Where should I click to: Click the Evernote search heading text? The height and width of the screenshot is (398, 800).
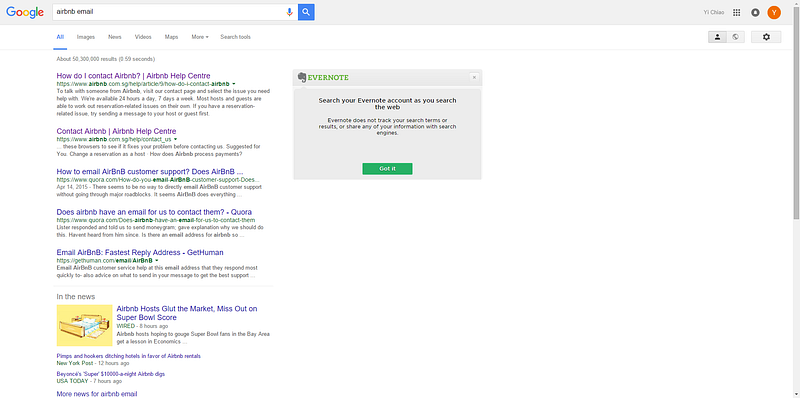click(387, 104)
